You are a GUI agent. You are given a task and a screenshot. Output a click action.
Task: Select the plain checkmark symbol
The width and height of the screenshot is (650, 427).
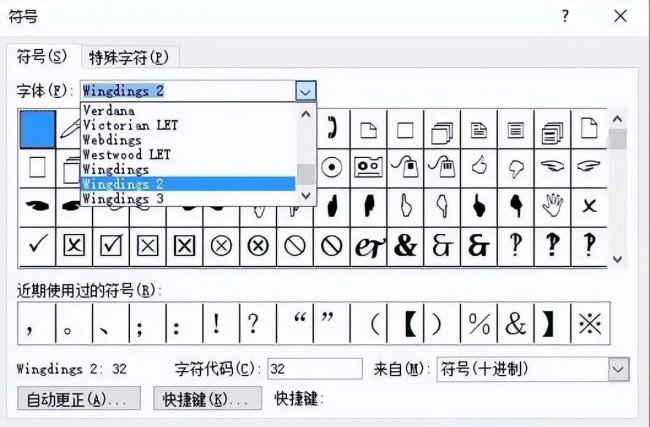pyautogui.click(x=37, y=246)
